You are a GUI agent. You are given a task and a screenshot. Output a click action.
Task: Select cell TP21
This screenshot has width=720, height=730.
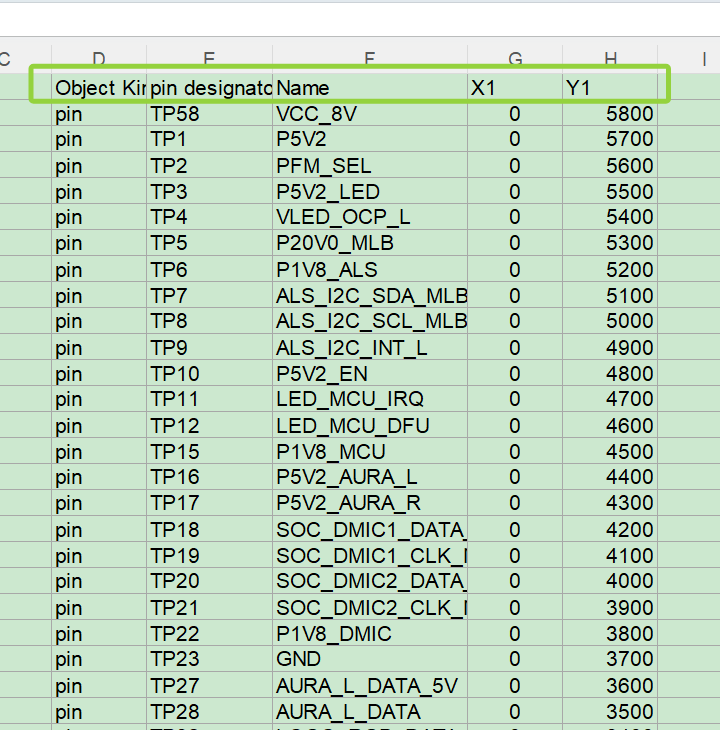pyautogui.click(x=209, y=607)
